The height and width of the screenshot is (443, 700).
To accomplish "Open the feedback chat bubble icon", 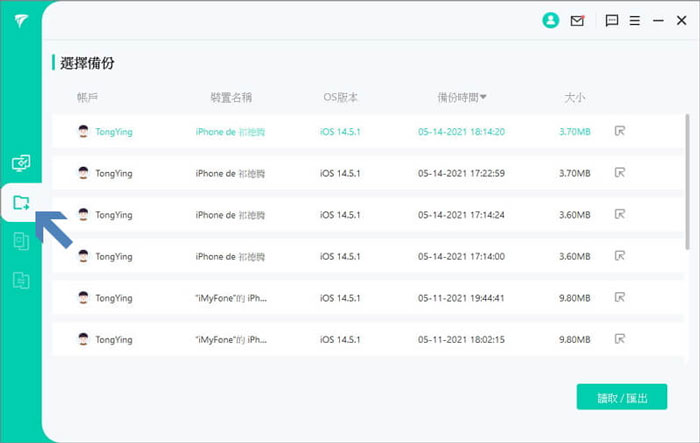I will coord(612,21).
